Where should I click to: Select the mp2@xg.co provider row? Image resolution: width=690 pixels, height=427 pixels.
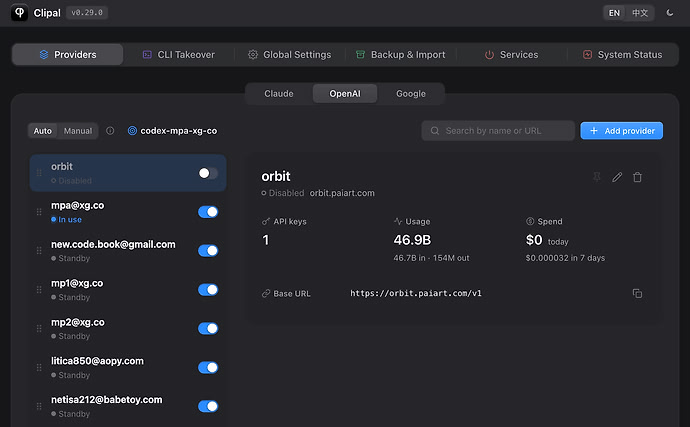coord(128,328)
